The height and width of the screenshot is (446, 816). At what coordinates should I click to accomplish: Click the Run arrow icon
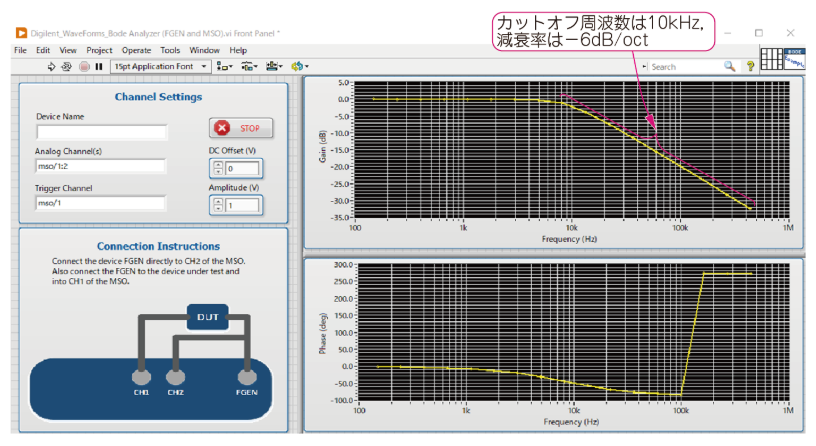tap(52, 67)
